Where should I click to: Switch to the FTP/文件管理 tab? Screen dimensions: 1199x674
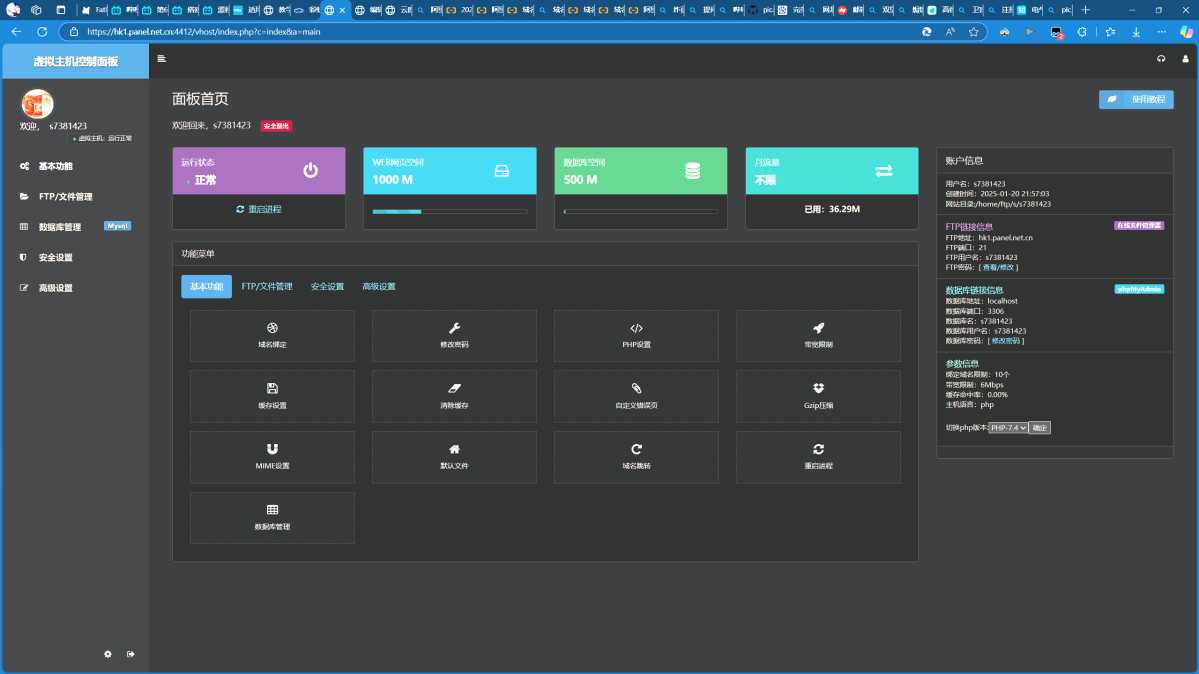tap(267, 287)
